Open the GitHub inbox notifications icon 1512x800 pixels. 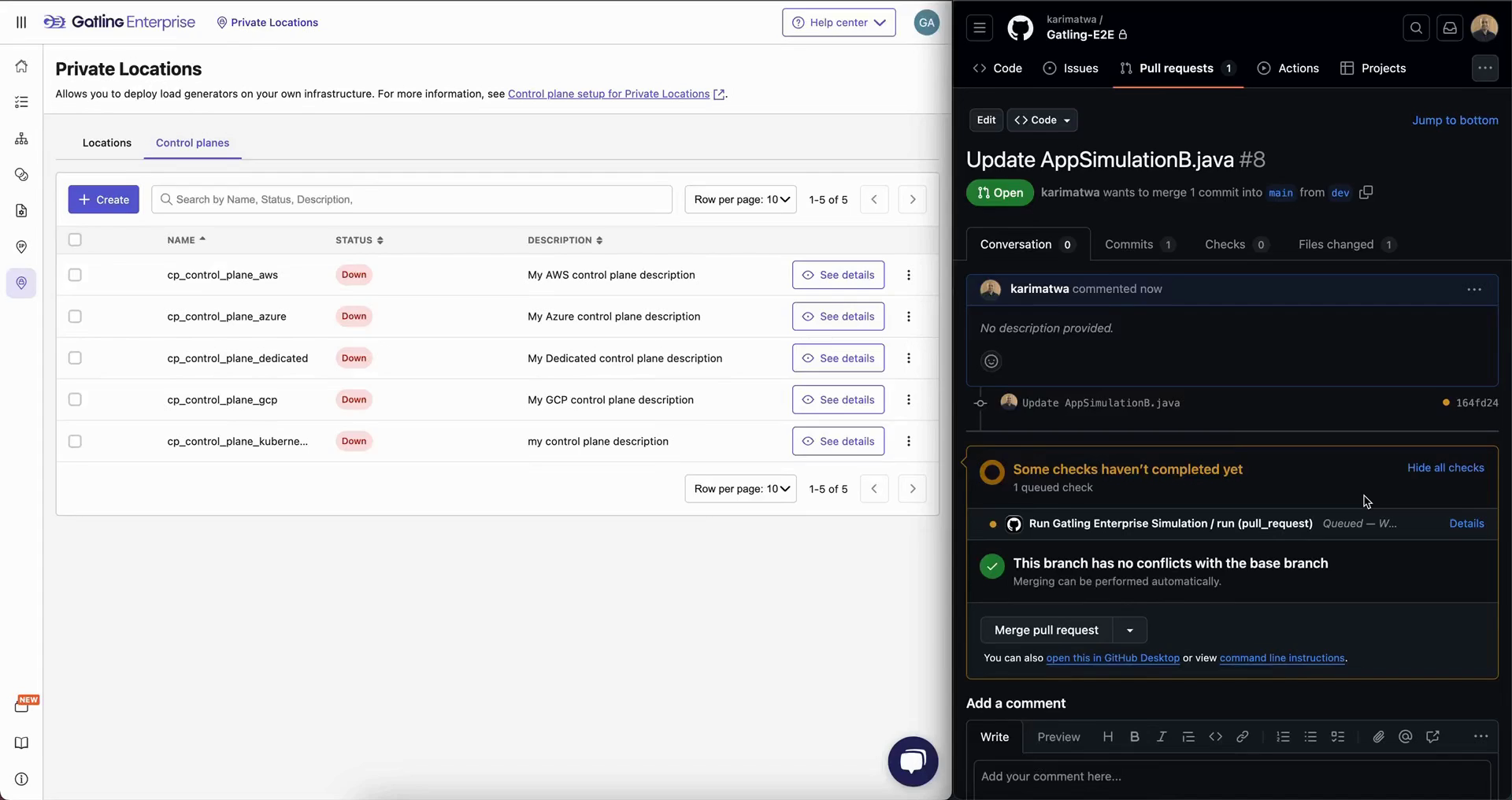(x=1449, y=28)
